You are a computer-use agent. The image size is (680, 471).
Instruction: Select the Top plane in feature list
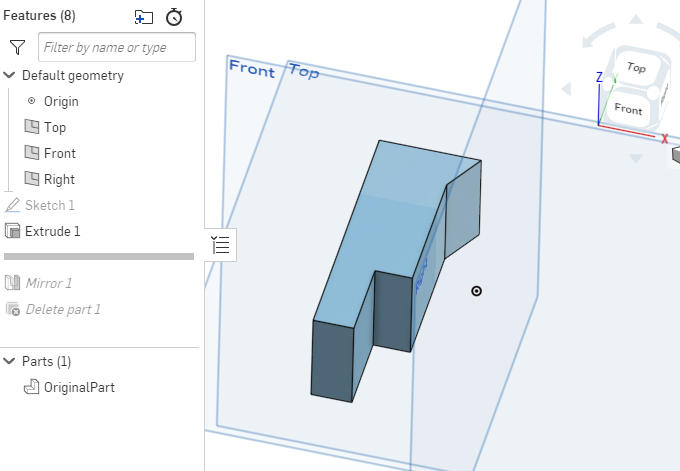(x=55, y=128)
